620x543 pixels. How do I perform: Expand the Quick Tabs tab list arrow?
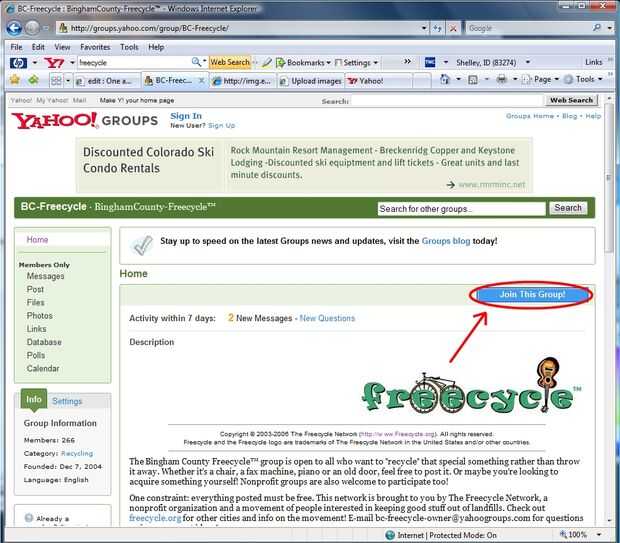click(x=68, y=81)
